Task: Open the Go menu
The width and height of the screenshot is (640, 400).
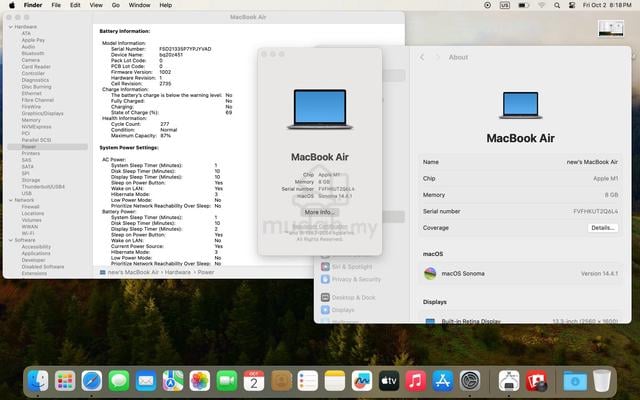Action: click(x=116, y=5)
